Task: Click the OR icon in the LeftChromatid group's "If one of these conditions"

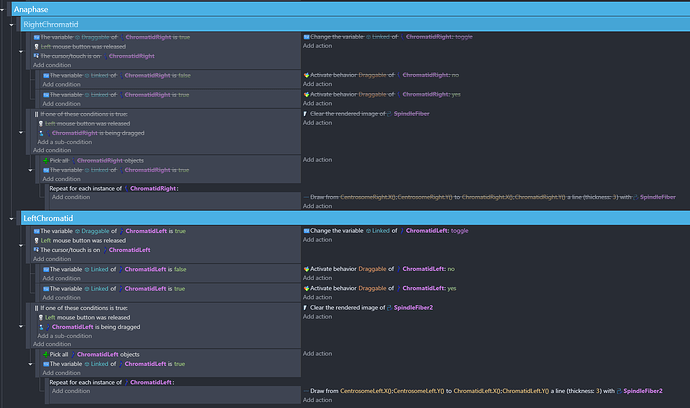Action: tap(37, 307)
